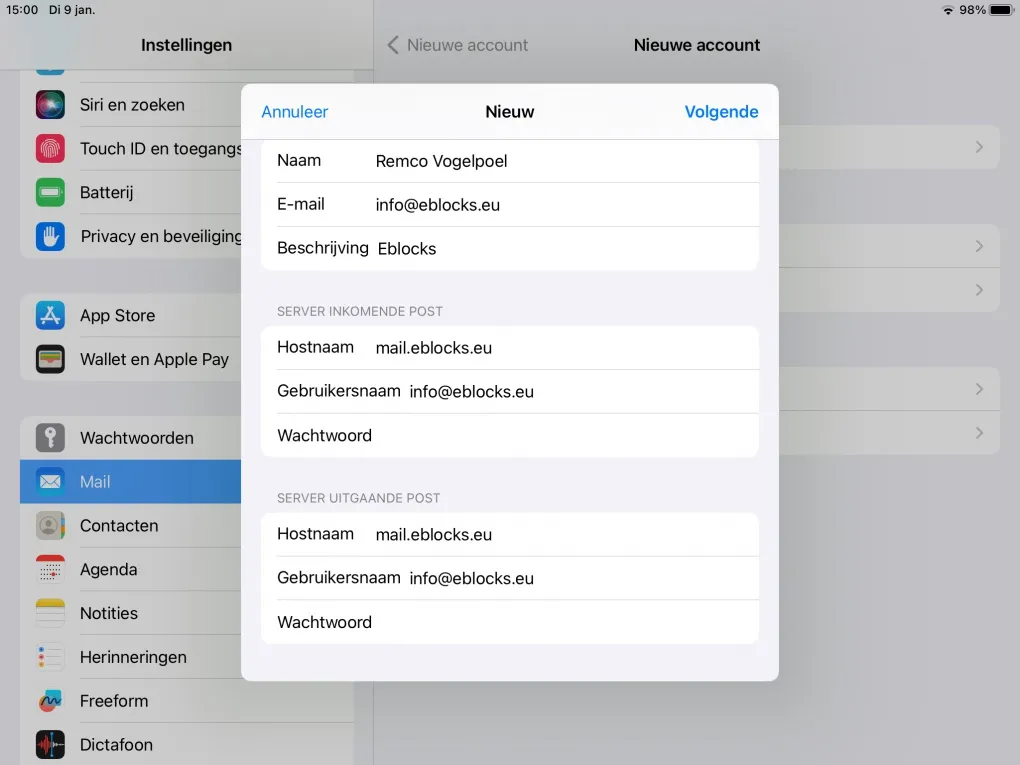Open Siri en zoeken settings icon
Viewport: 1020px width, 765px height.
[50, 105]
